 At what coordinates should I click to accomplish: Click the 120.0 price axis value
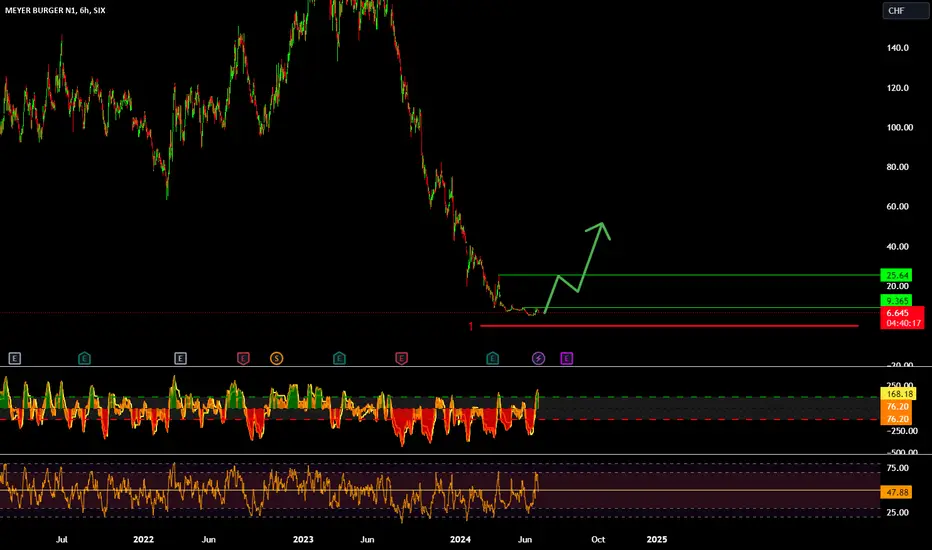coord(898,88)
